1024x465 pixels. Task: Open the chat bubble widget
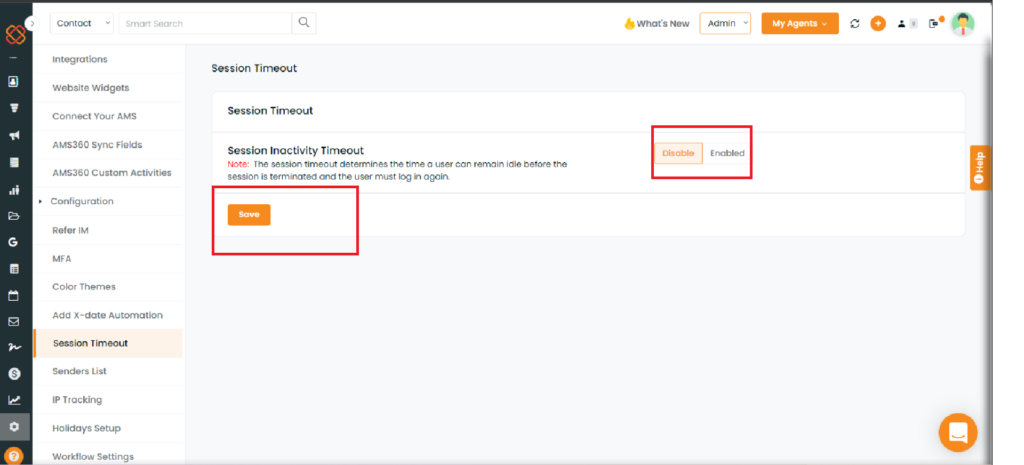tap(957, 432)
